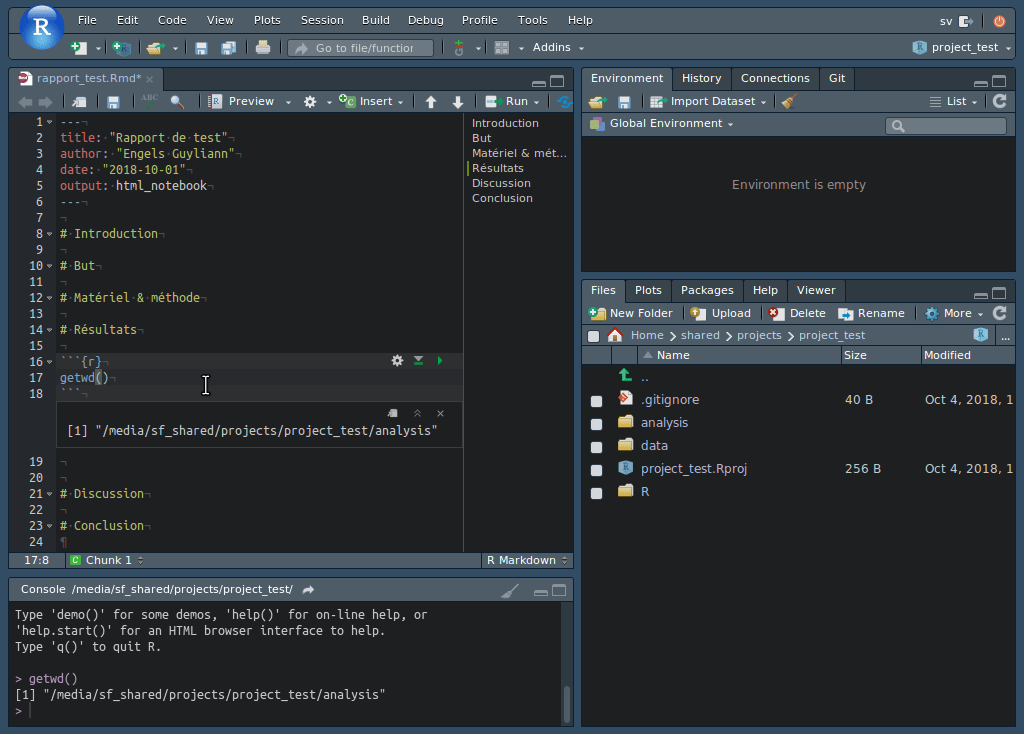Image resolution: width=1024 pixels, height=734 pixels.
Task: Tick the checkbox for analysis folder
Action: (596, 424)
